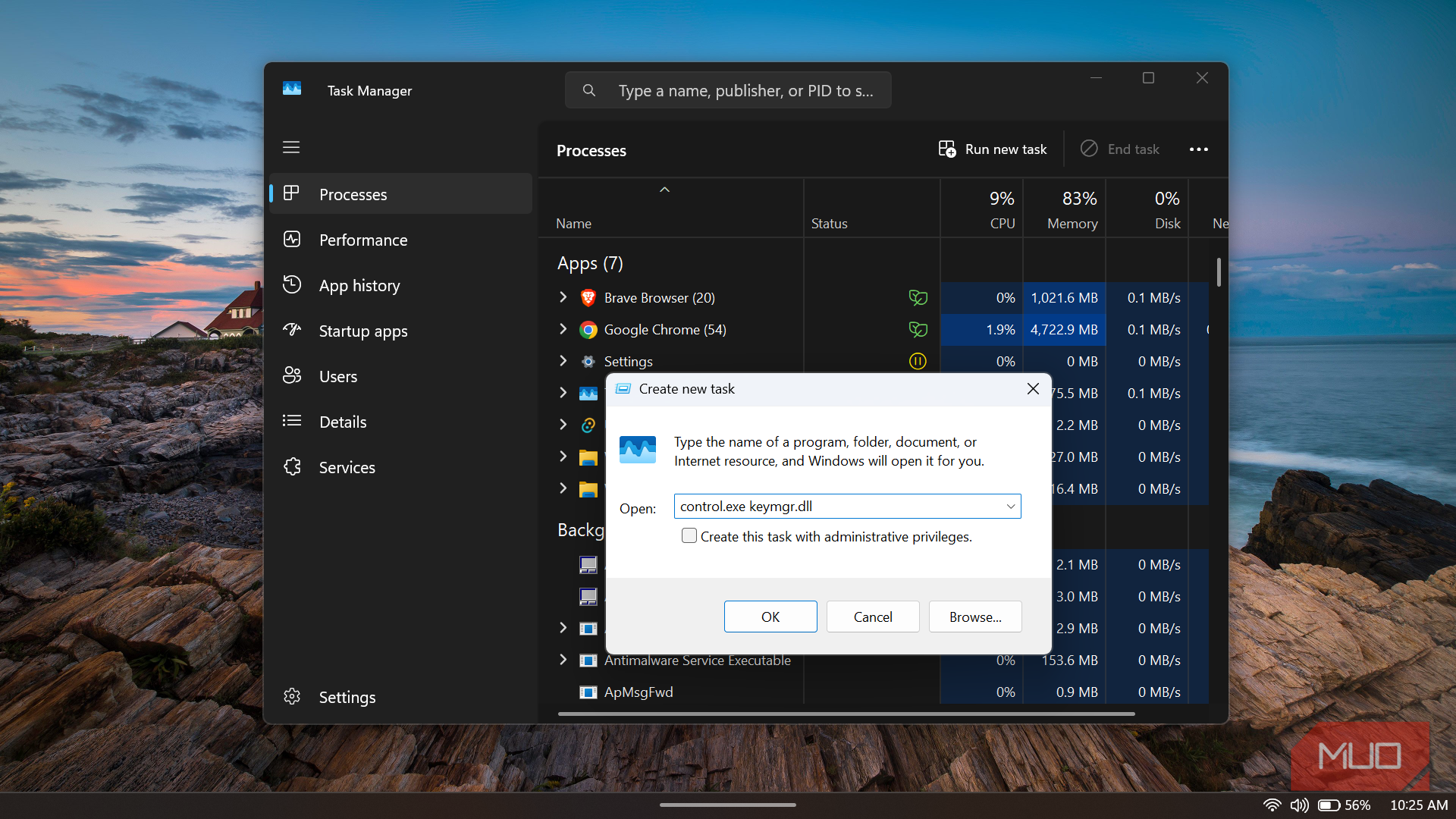Click Brave Browser's 1,021.6 MB memory value
1456x819 pixels.
1064,298
